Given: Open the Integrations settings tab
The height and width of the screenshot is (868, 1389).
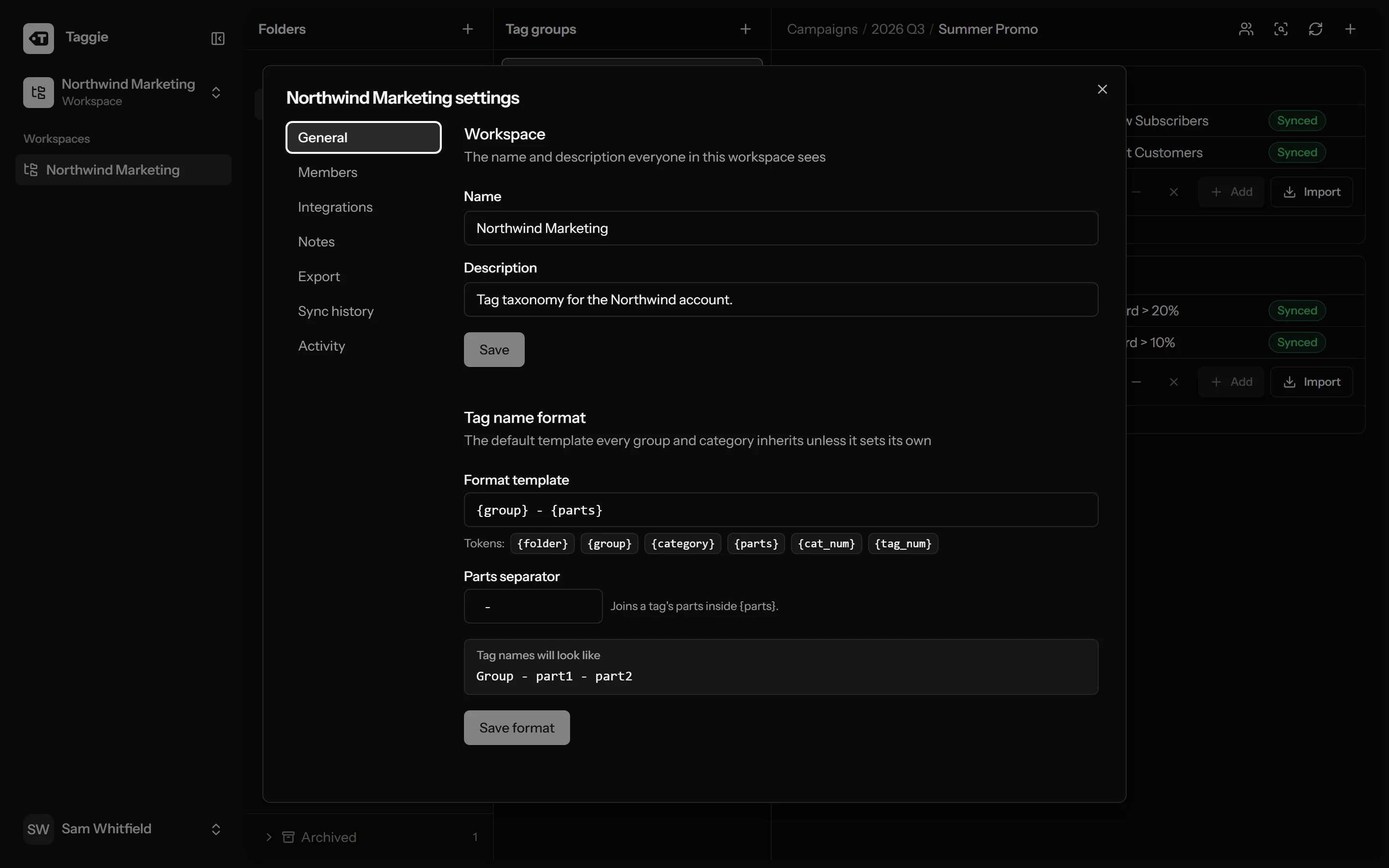Looking at the screenshot, I should (363, 207).
